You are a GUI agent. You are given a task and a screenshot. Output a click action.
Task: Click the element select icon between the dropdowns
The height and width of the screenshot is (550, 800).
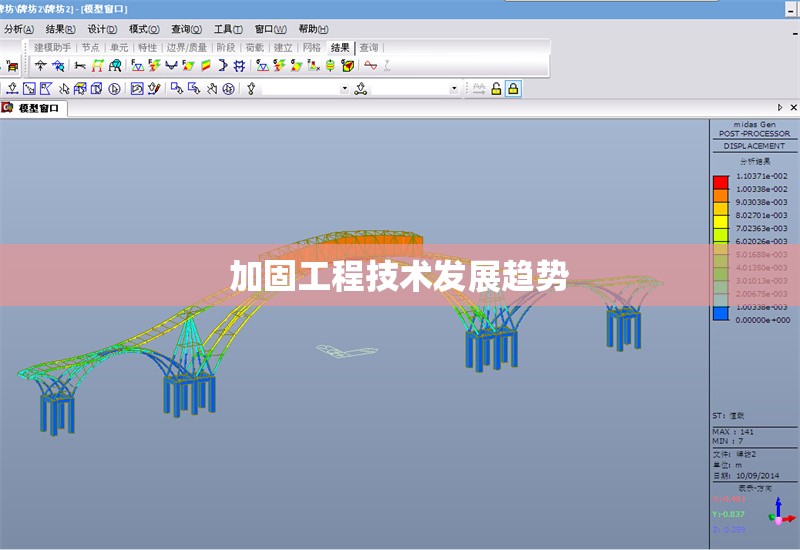pyautogui.click(x=361, y=89)
